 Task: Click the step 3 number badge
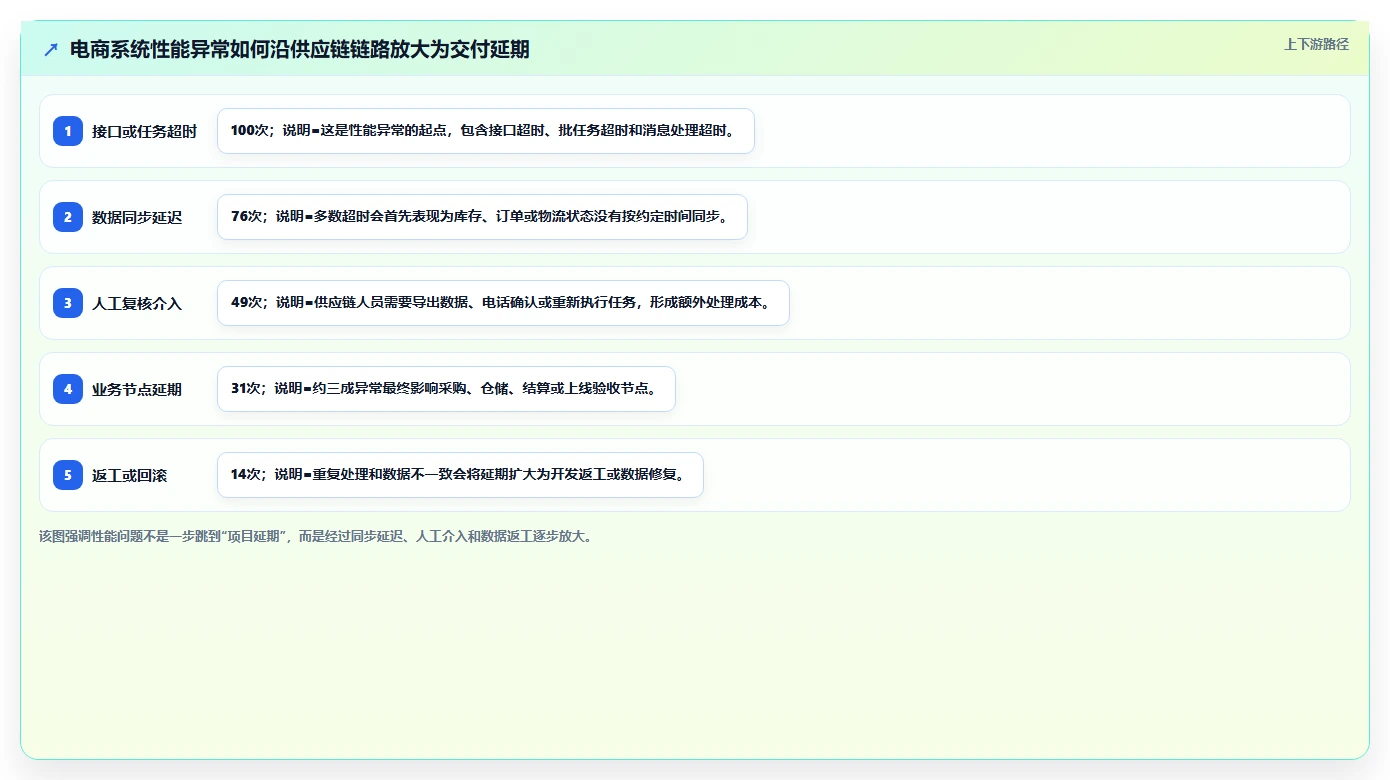pos(68,303)
